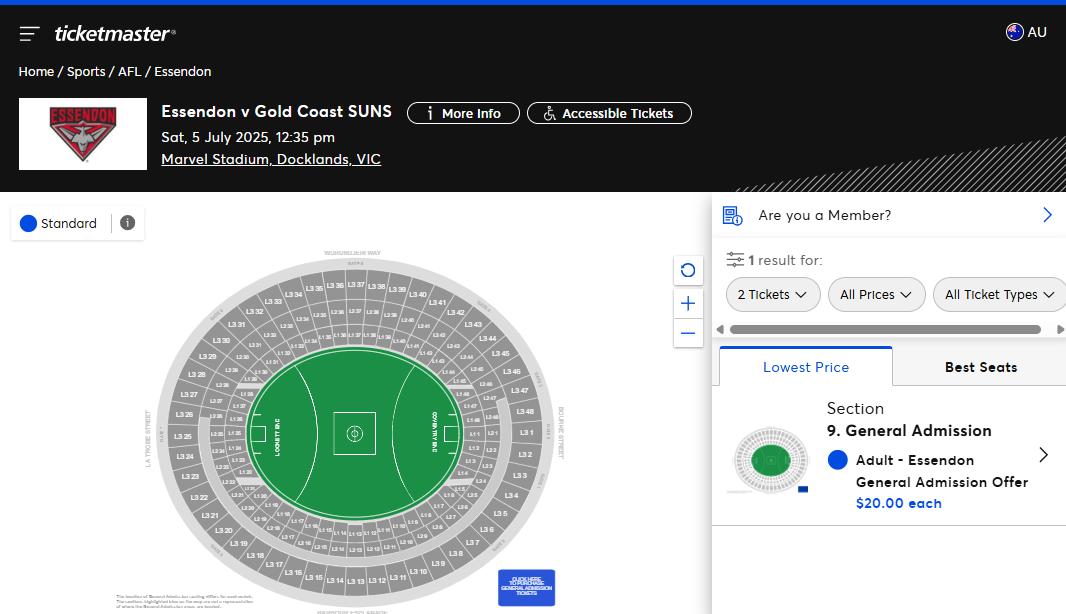The width and height of the screenshot is (1066, 614).
Task: Click the blue Standard ticket type dot
Action: 29,224
